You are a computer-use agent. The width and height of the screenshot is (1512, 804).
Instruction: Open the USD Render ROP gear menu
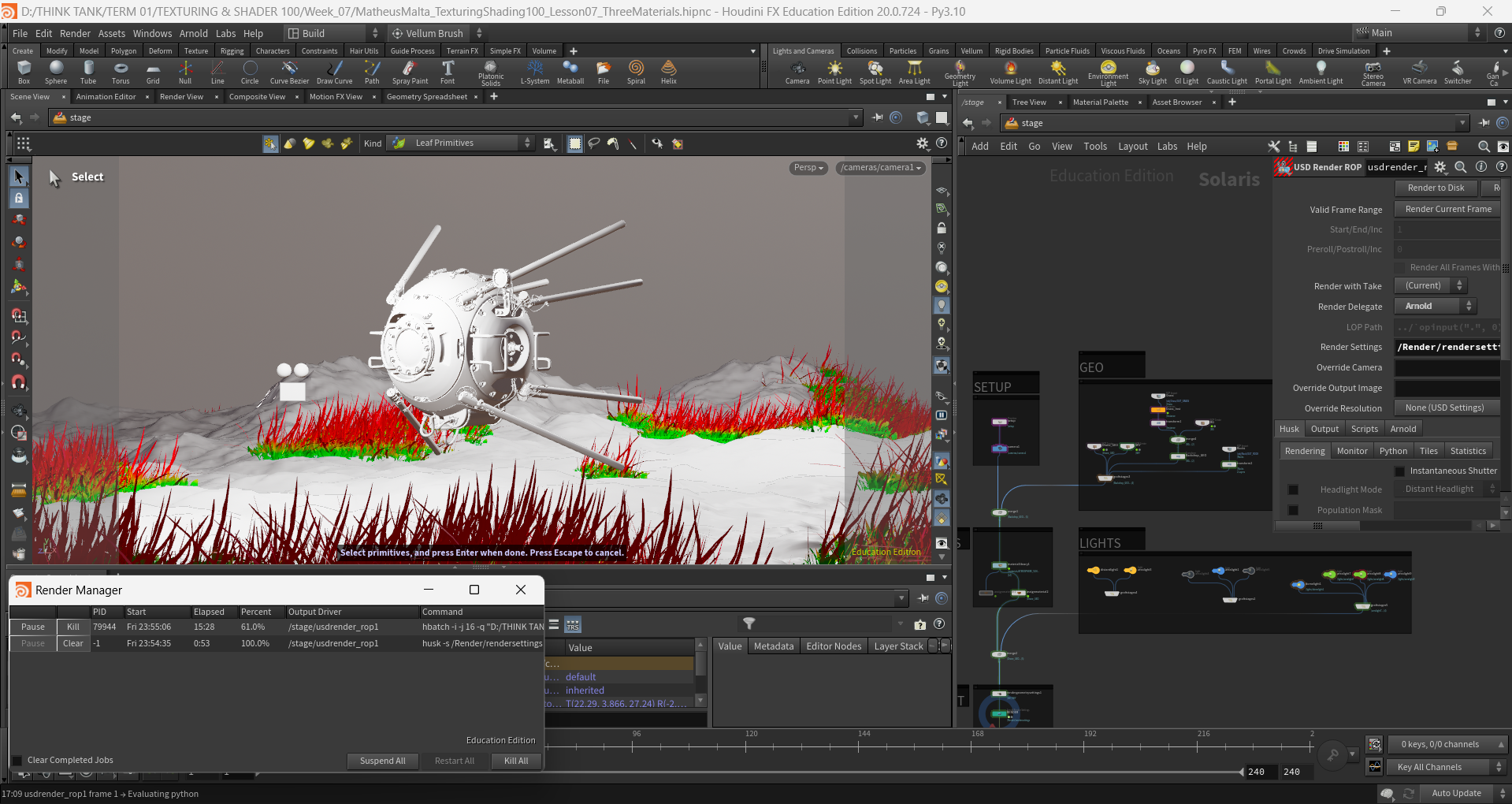pyautogui.click(x=1440, y=167)
